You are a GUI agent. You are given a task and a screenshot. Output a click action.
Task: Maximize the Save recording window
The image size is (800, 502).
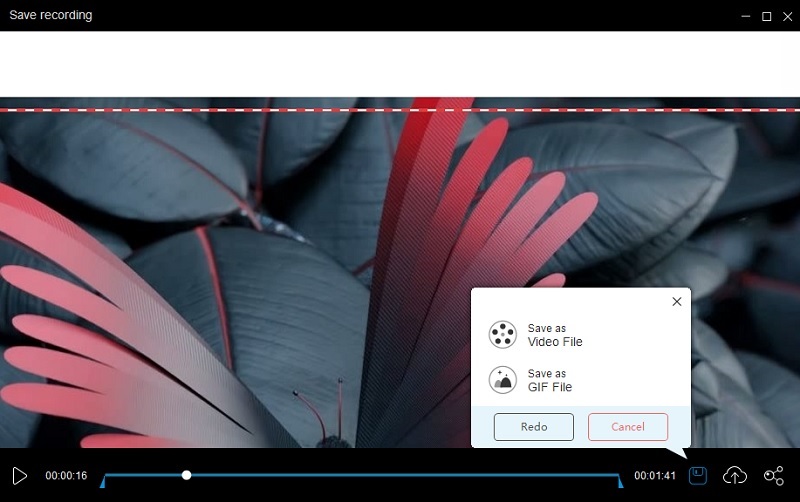pos(766,16)
